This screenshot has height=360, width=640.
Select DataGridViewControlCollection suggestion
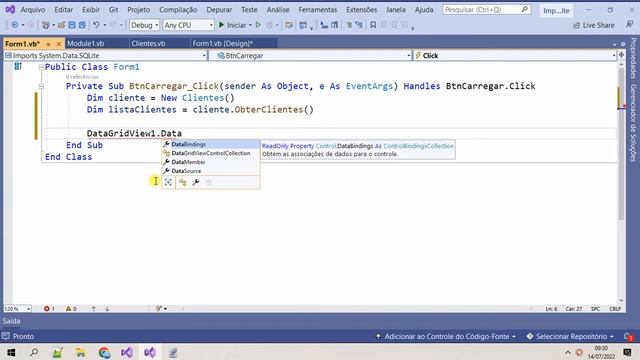pyautogui.click(x=211, y=153)
